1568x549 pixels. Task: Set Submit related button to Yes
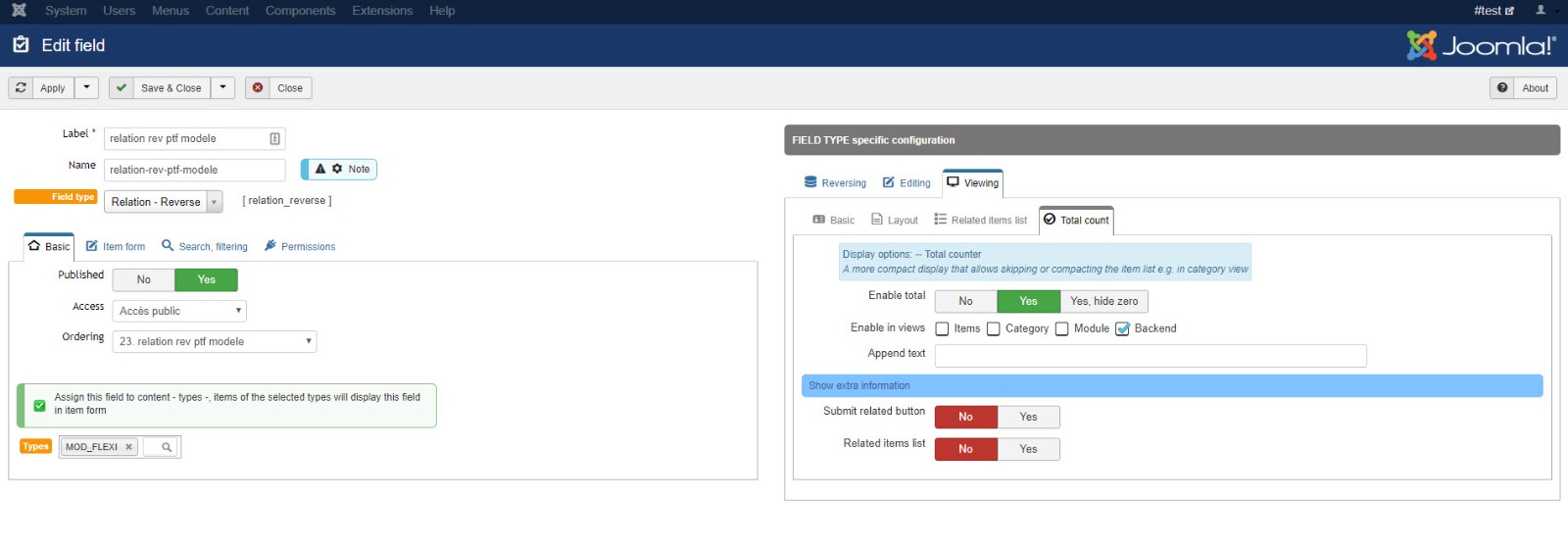tap(1028, 417)
